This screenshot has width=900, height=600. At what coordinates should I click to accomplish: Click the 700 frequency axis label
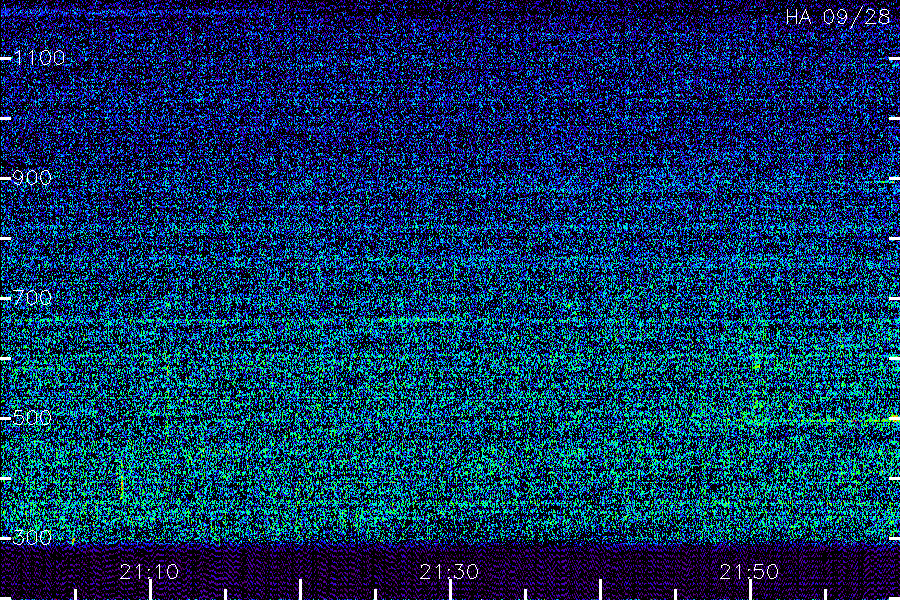(x=32, y=298)
